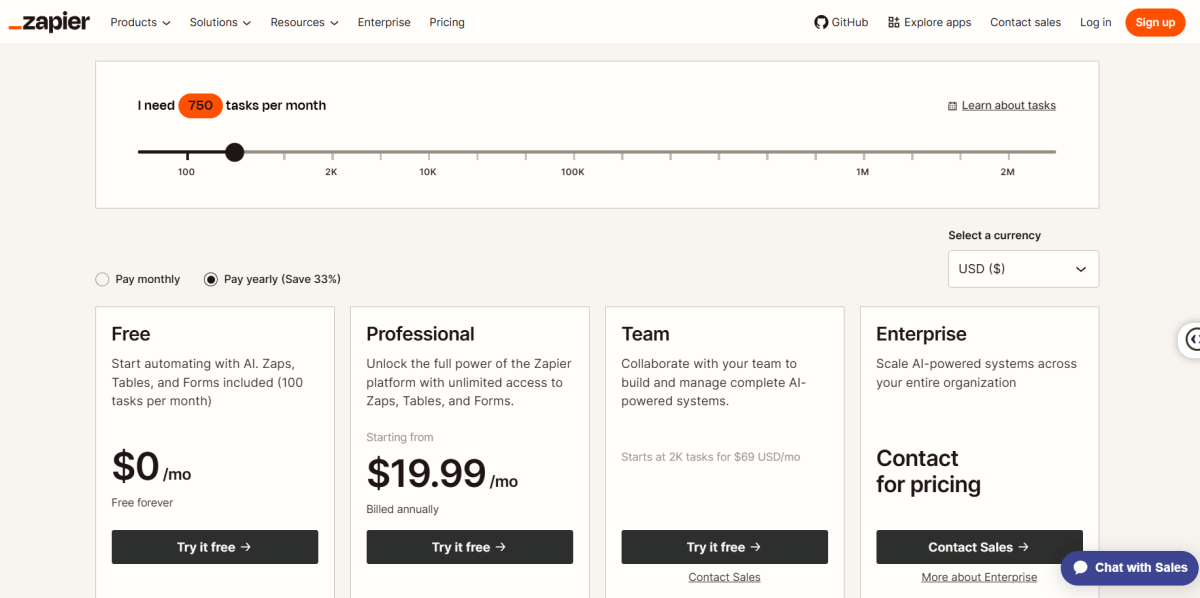Set tasks slider to the 10K tick
Image resolution: width=1200 pixels, height=598 pixels.
click(428, 154)
